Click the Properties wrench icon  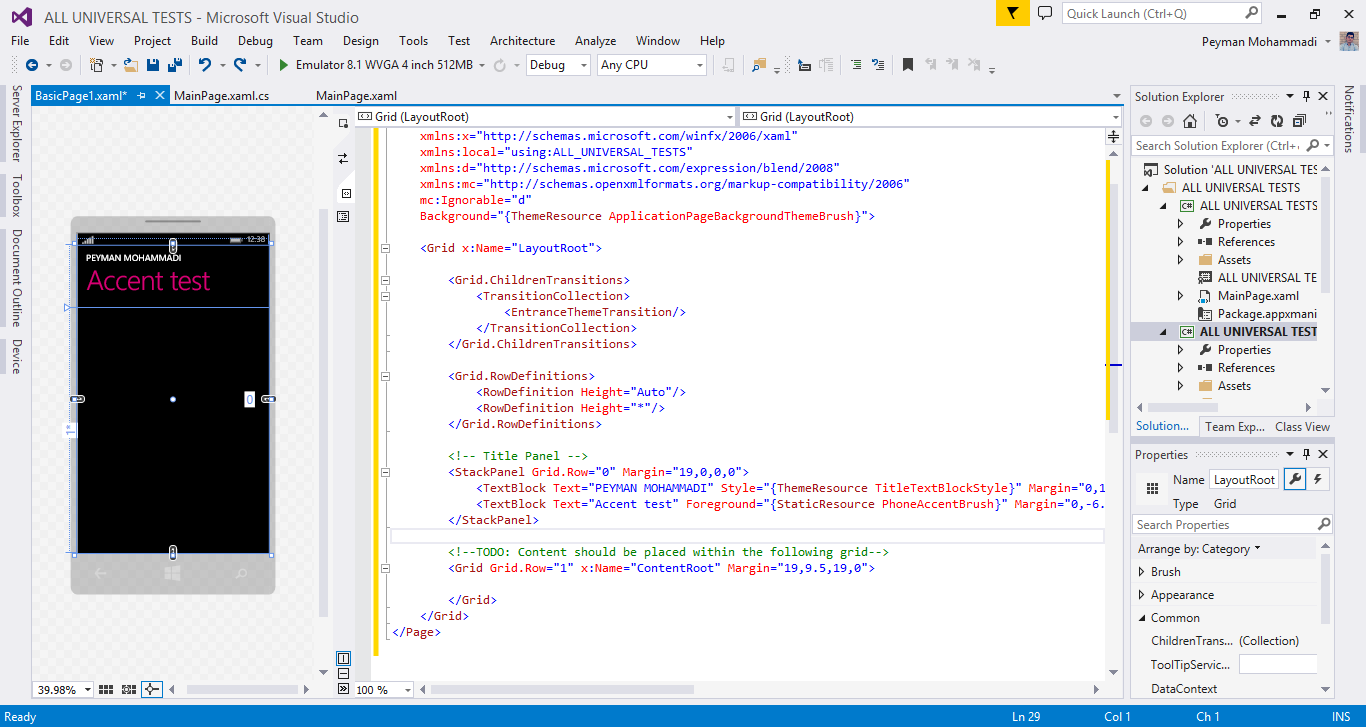point(1294,479)
